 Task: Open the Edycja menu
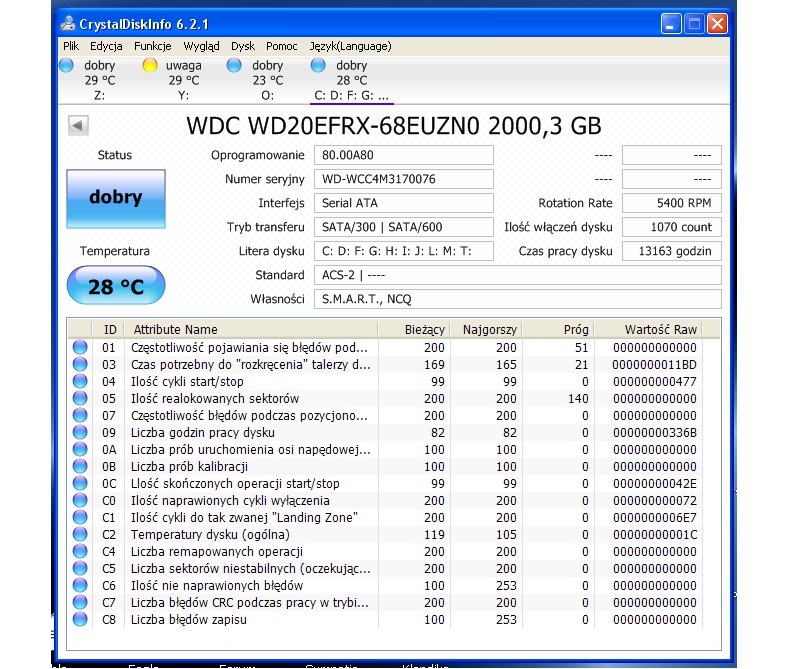[x=106, y=46]
